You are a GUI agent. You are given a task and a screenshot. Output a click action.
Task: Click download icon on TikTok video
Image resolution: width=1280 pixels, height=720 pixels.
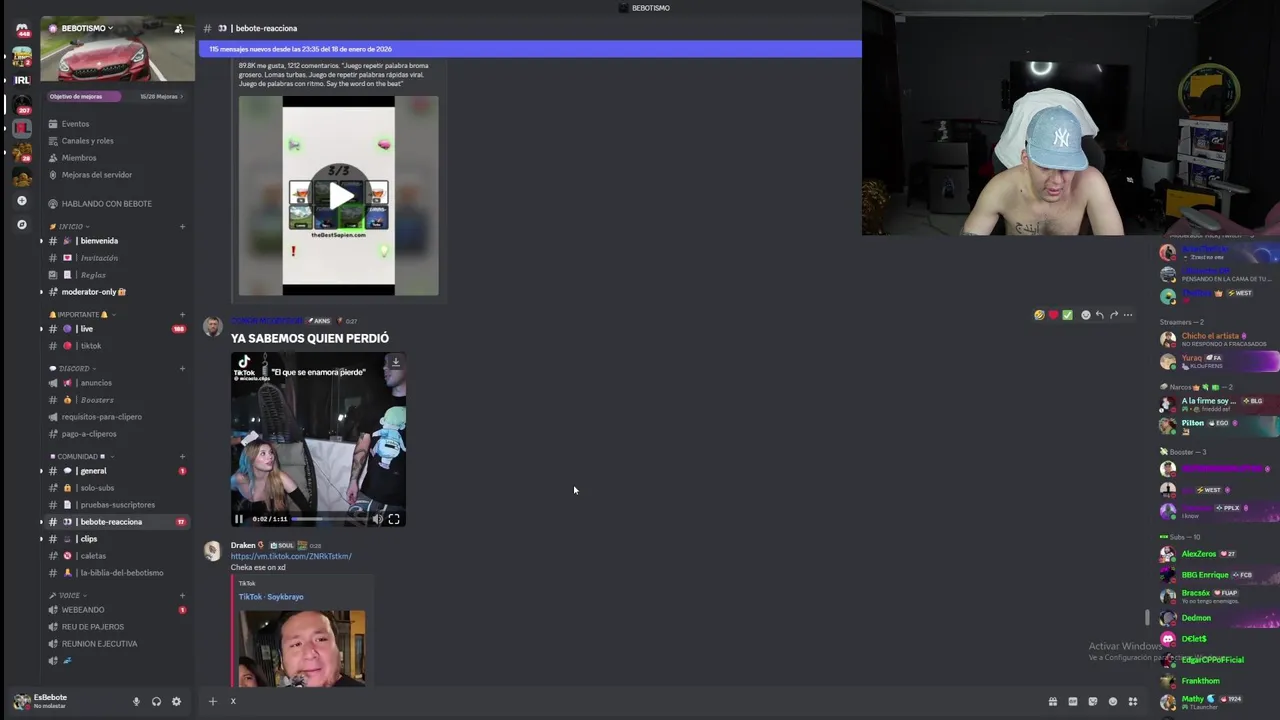[x=395, y=362]
